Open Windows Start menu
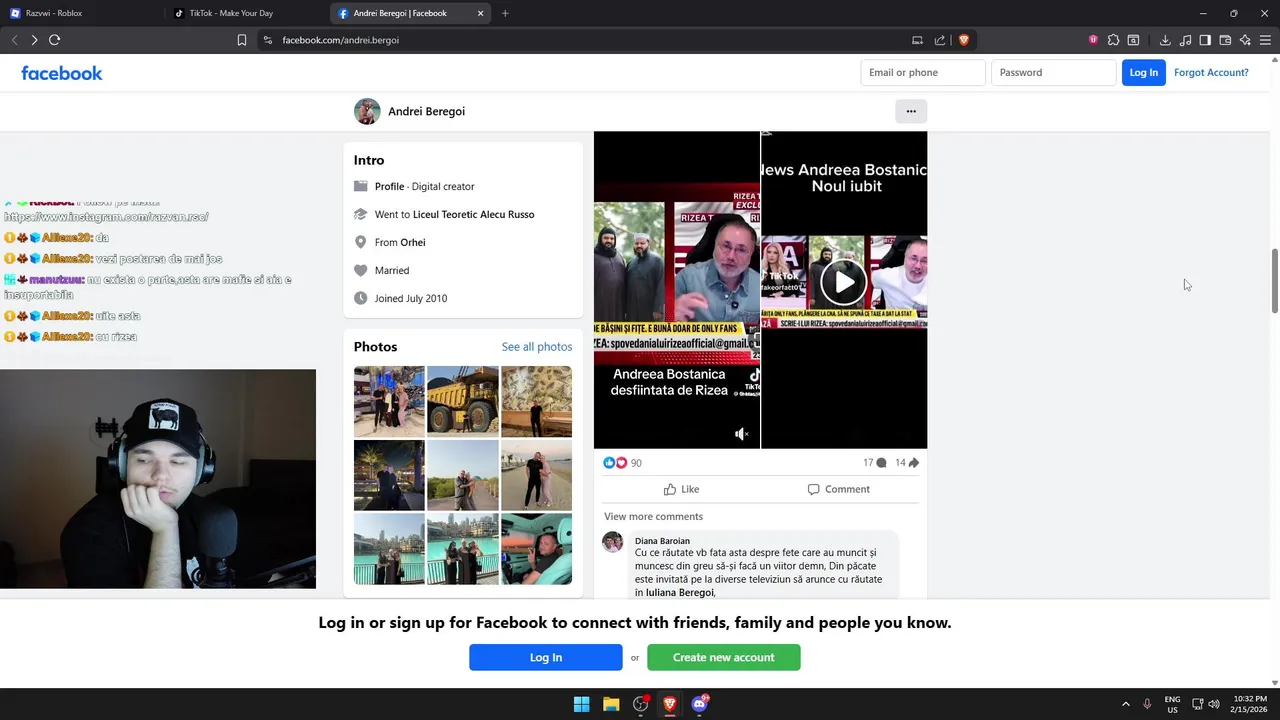The width and height of the screenshot is (1280, 720). tap(581, 704)
